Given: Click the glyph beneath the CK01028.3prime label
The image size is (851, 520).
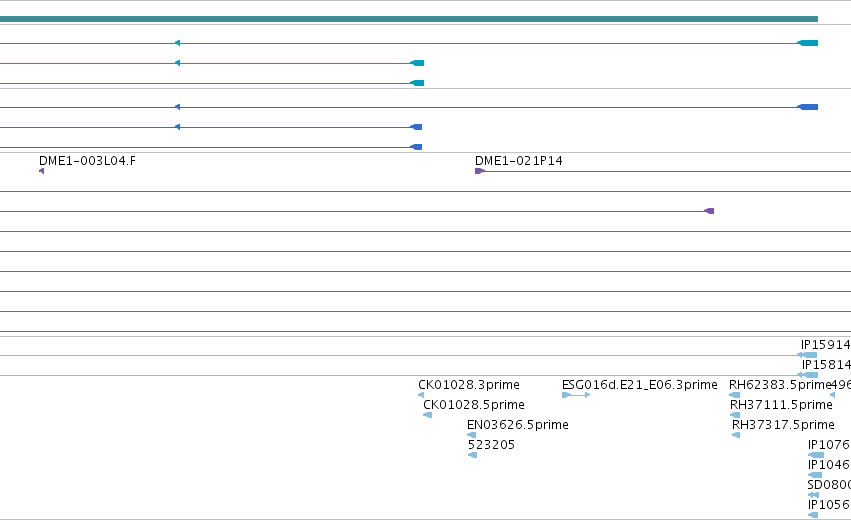Looking at the screenshot, I should point(421,395).
